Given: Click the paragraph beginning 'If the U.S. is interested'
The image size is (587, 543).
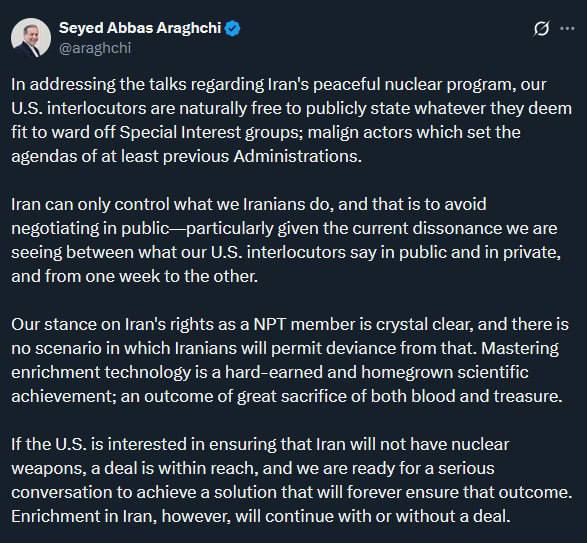Looking at the screenshot, I should click(x=291, y=480).
